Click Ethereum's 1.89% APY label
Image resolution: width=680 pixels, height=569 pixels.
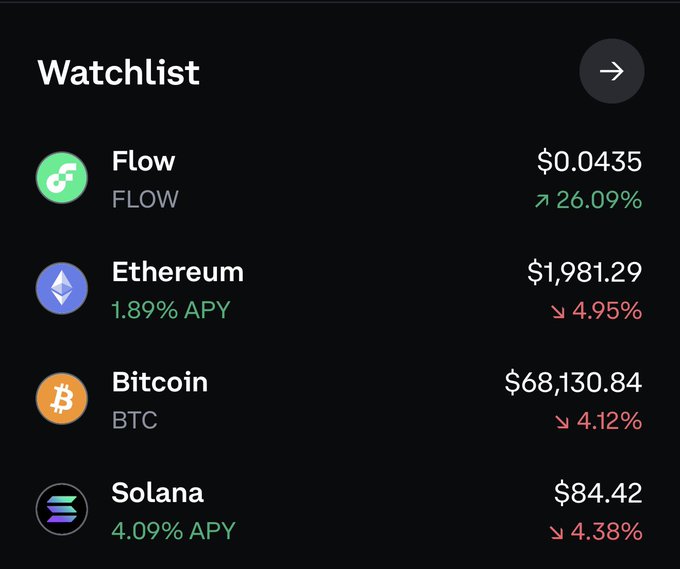pos(171,310)
